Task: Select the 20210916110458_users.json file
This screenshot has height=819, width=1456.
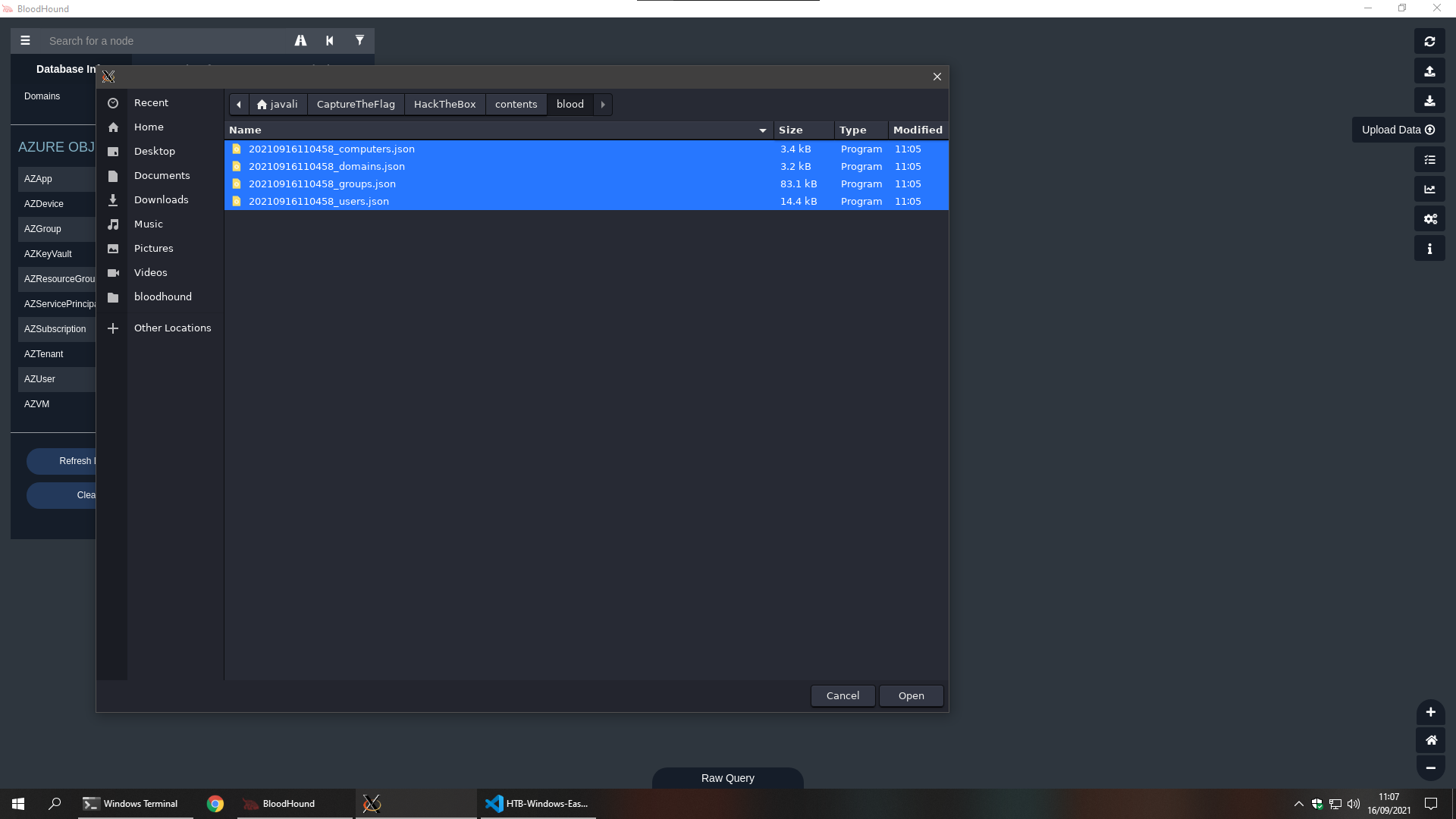Action: [x=318, y=201]
